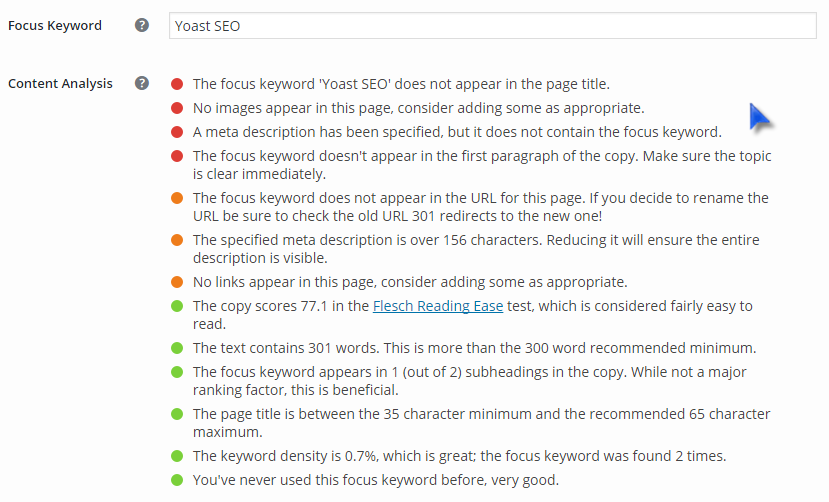The height and width of the screenshot is (502, 829).
Task: Click red dot beside no images warning
Action: pyautogui.click(x=177, y=108)
